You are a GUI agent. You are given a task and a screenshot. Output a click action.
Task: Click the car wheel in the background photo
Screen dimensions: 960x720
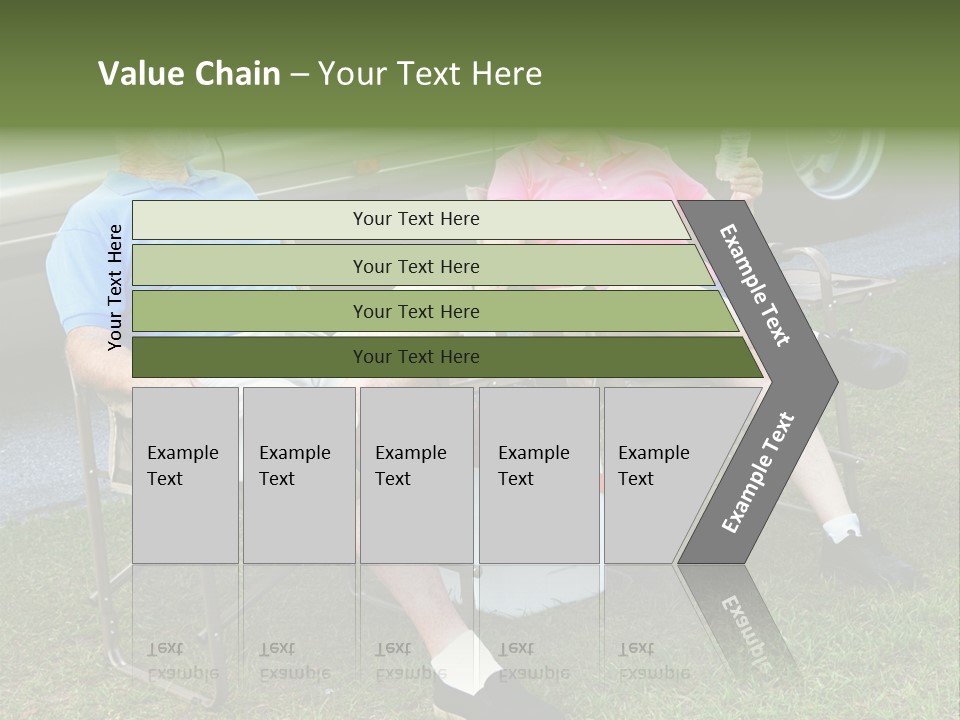pos(835,165)
